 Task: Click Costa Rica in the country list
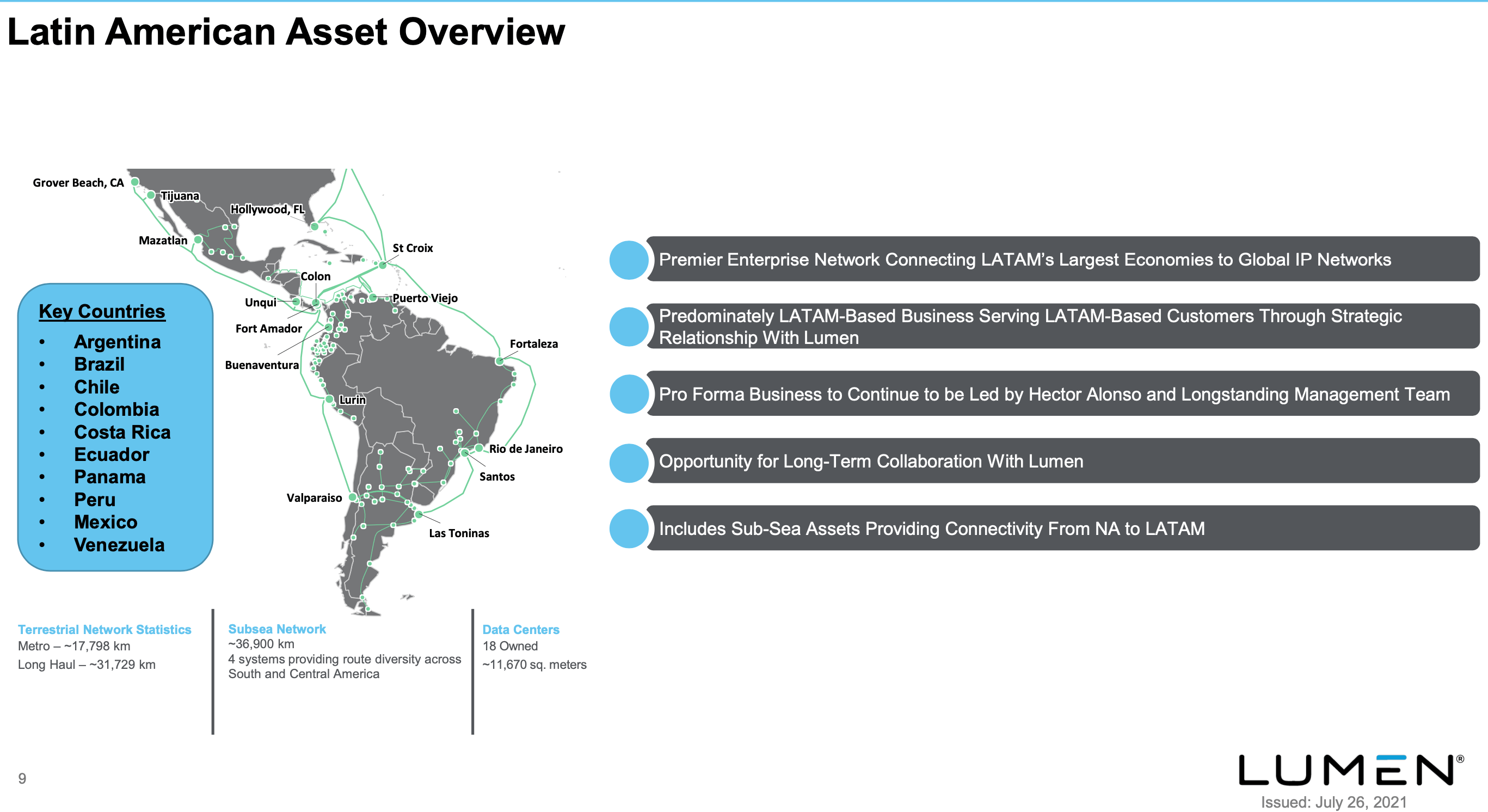(x=122, y=432)
